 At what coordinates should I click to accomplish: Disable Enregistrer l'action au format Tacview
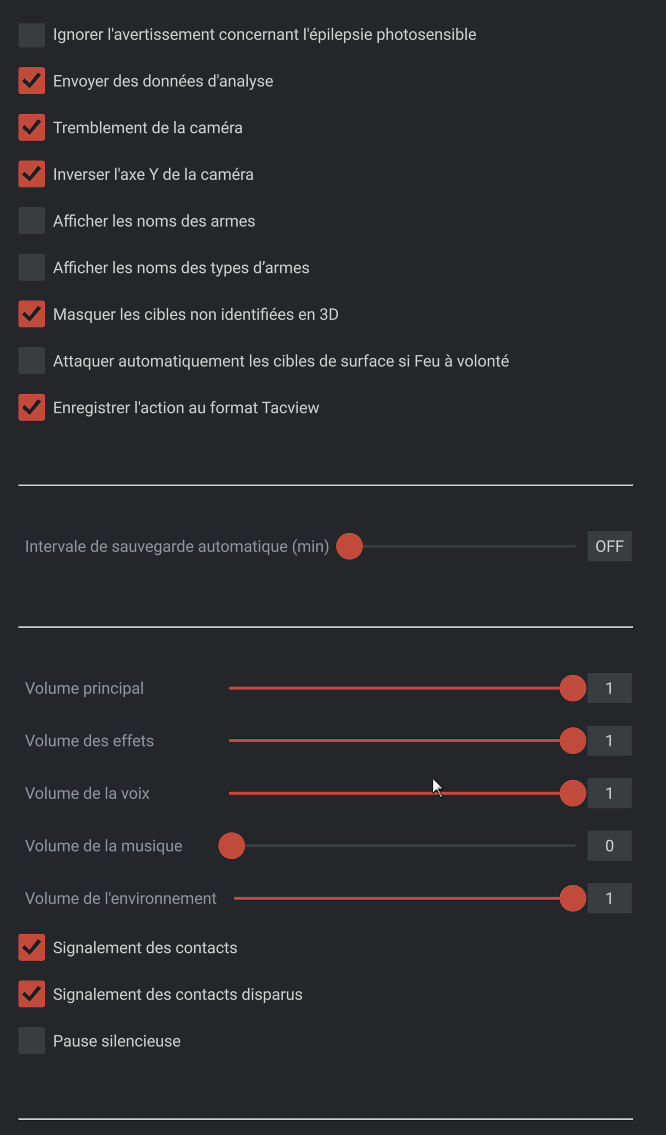pos(32,408)
